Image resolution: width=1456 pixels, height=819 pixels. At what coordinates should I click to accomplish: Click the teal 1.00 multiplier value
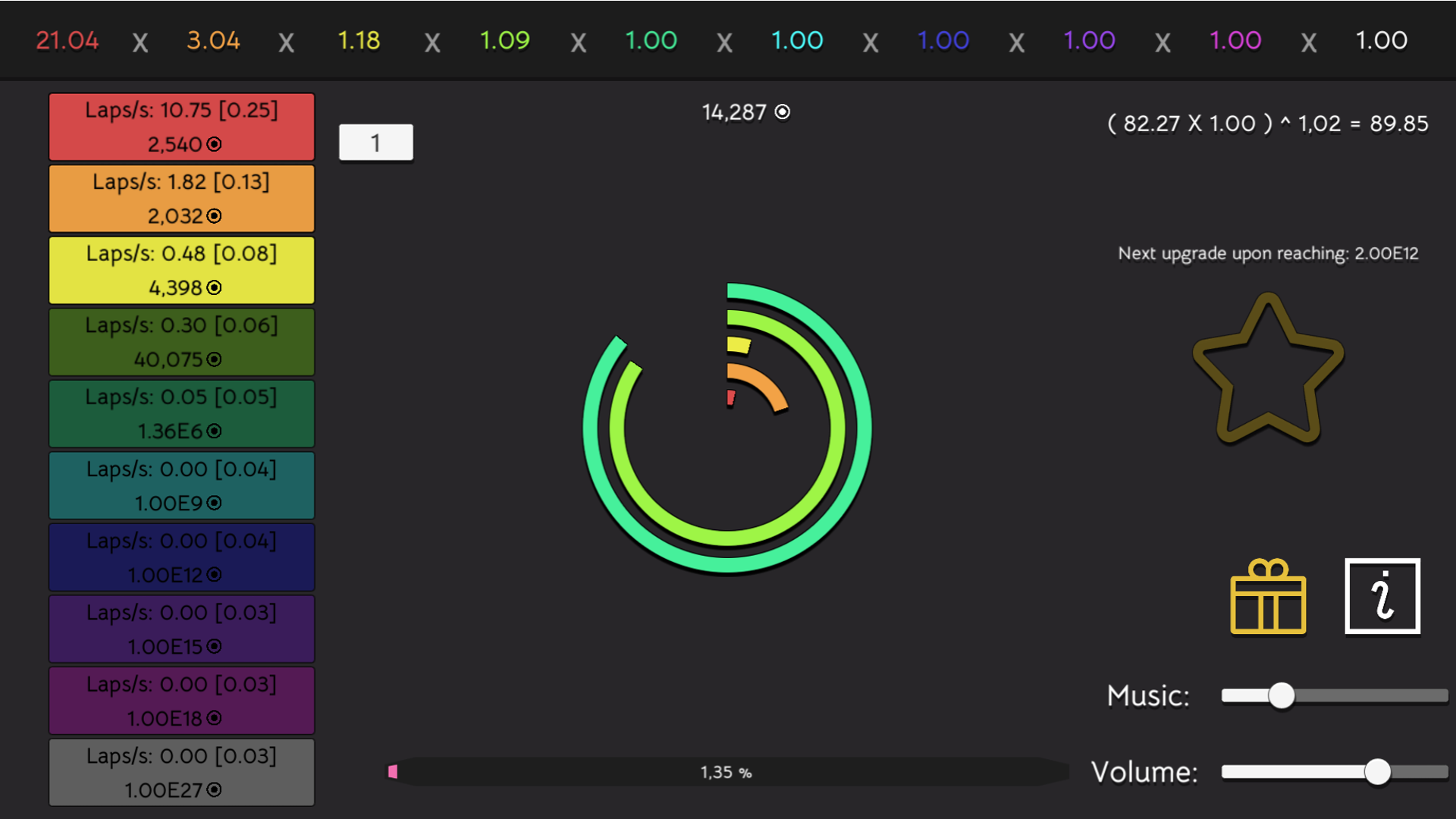pyautogui.click(x=797, y=41)
